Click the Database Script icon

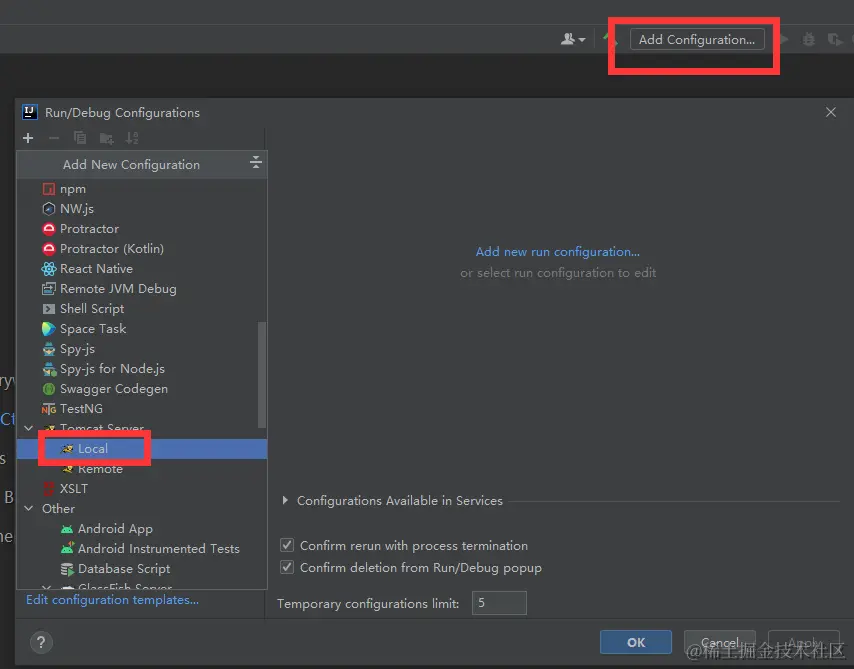click(x=67, y=569)
